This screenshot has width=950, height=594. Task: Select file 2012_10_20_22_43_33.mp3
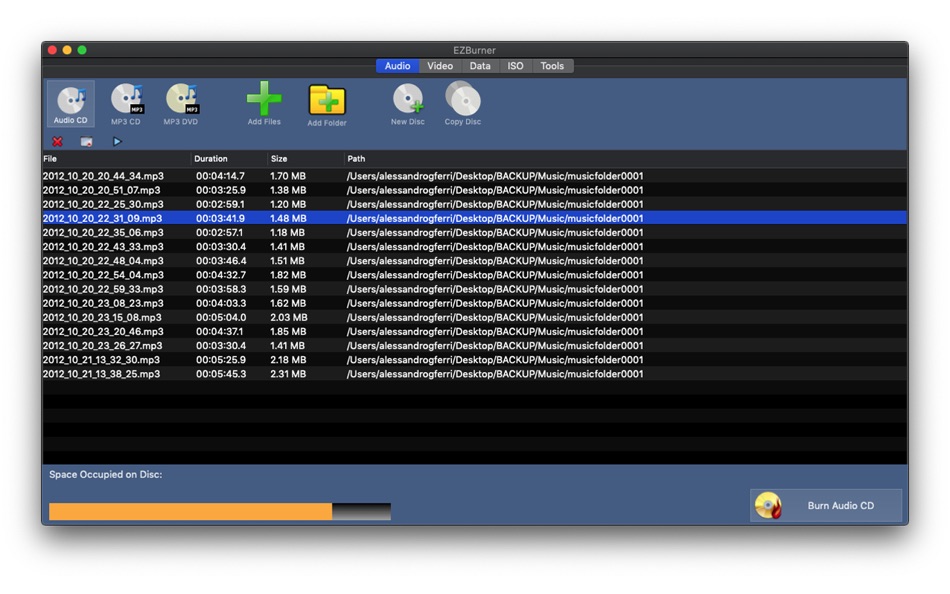point(103,247)
